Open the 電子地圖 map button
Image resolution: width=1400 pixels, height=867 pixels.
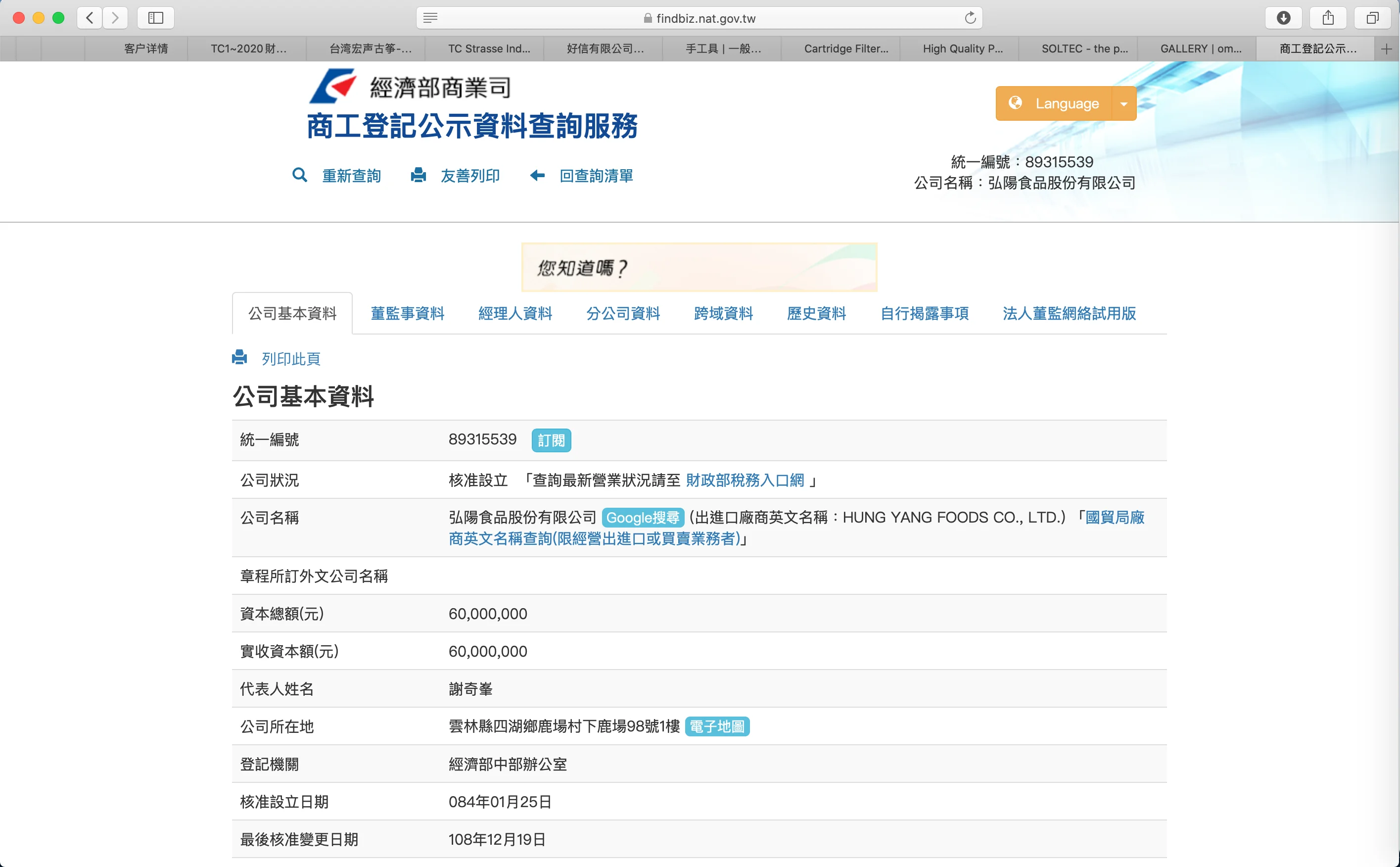point(717,726)
